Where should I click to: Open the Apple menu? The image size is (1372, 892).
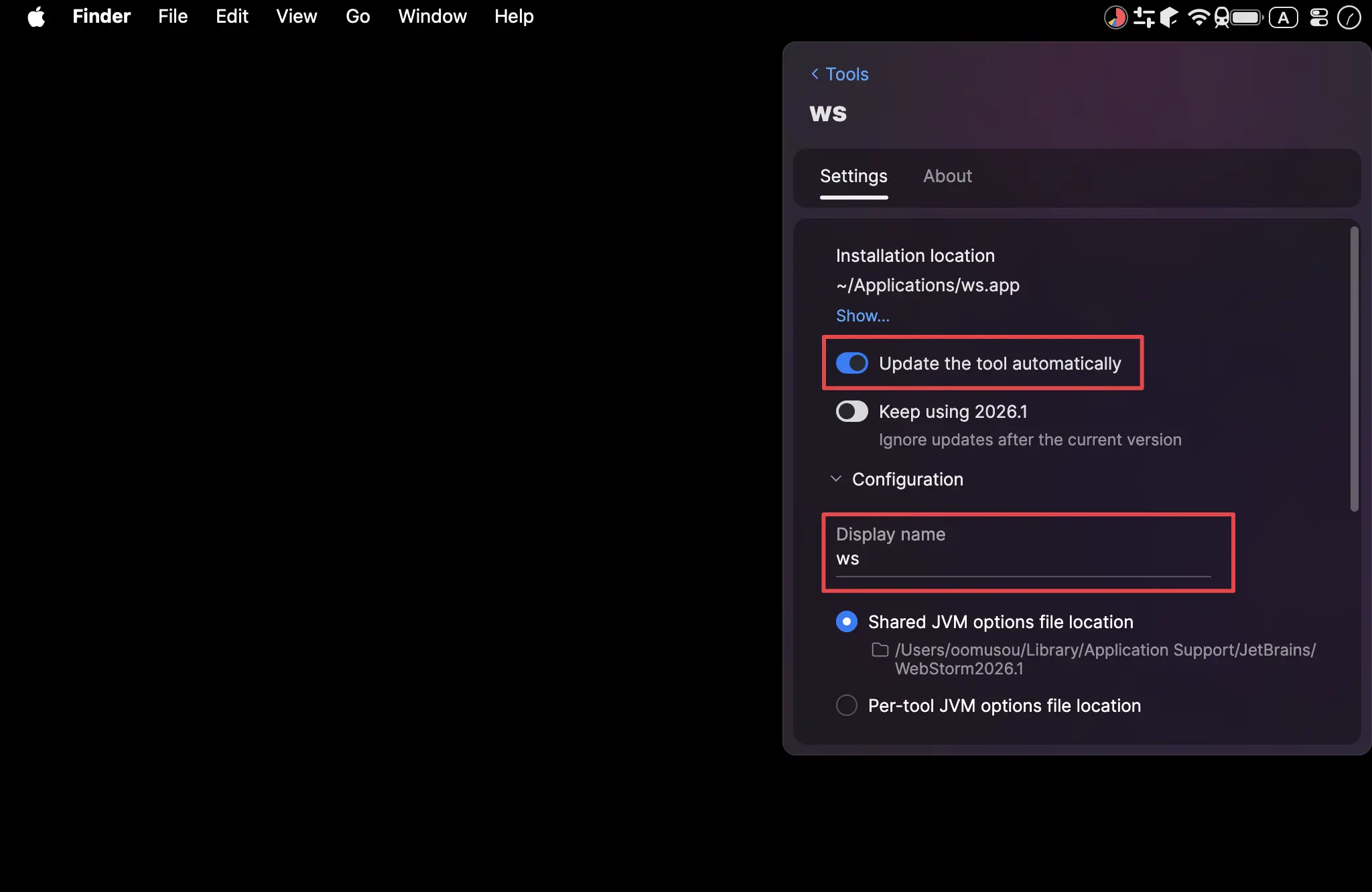(x=36, y=17)
